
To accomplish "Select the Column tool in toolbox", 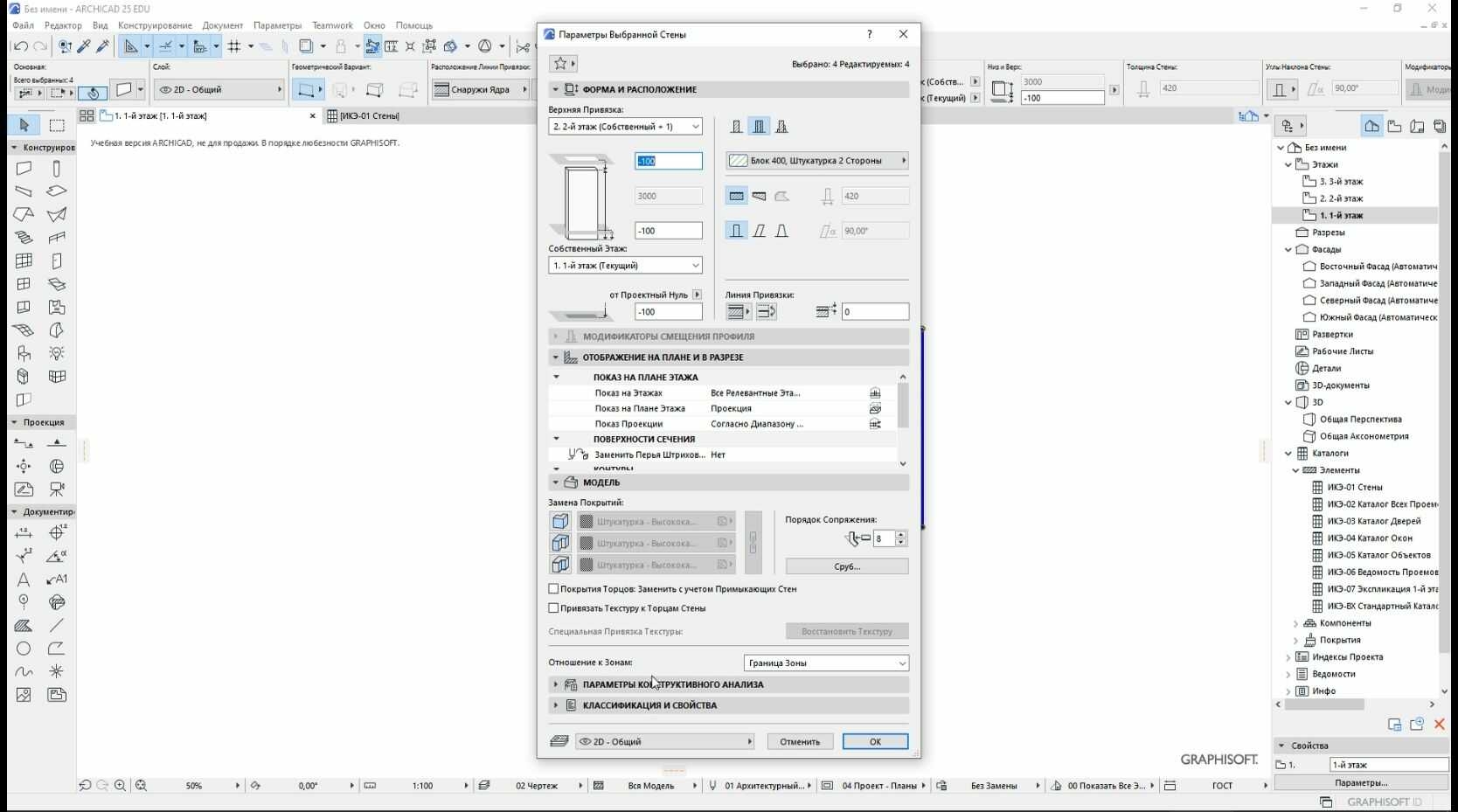I will [x=57, y=168].
